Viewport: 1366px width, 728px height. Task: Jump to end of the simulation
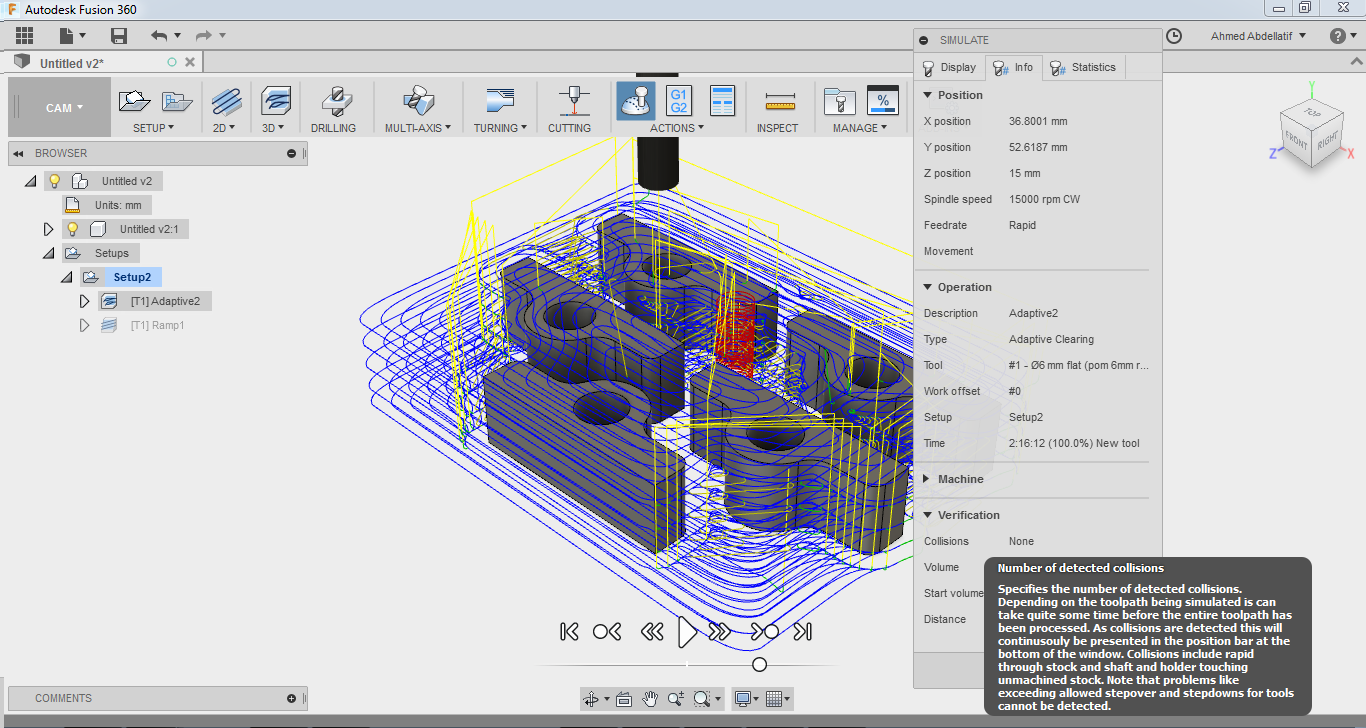[x=802, y=631]
